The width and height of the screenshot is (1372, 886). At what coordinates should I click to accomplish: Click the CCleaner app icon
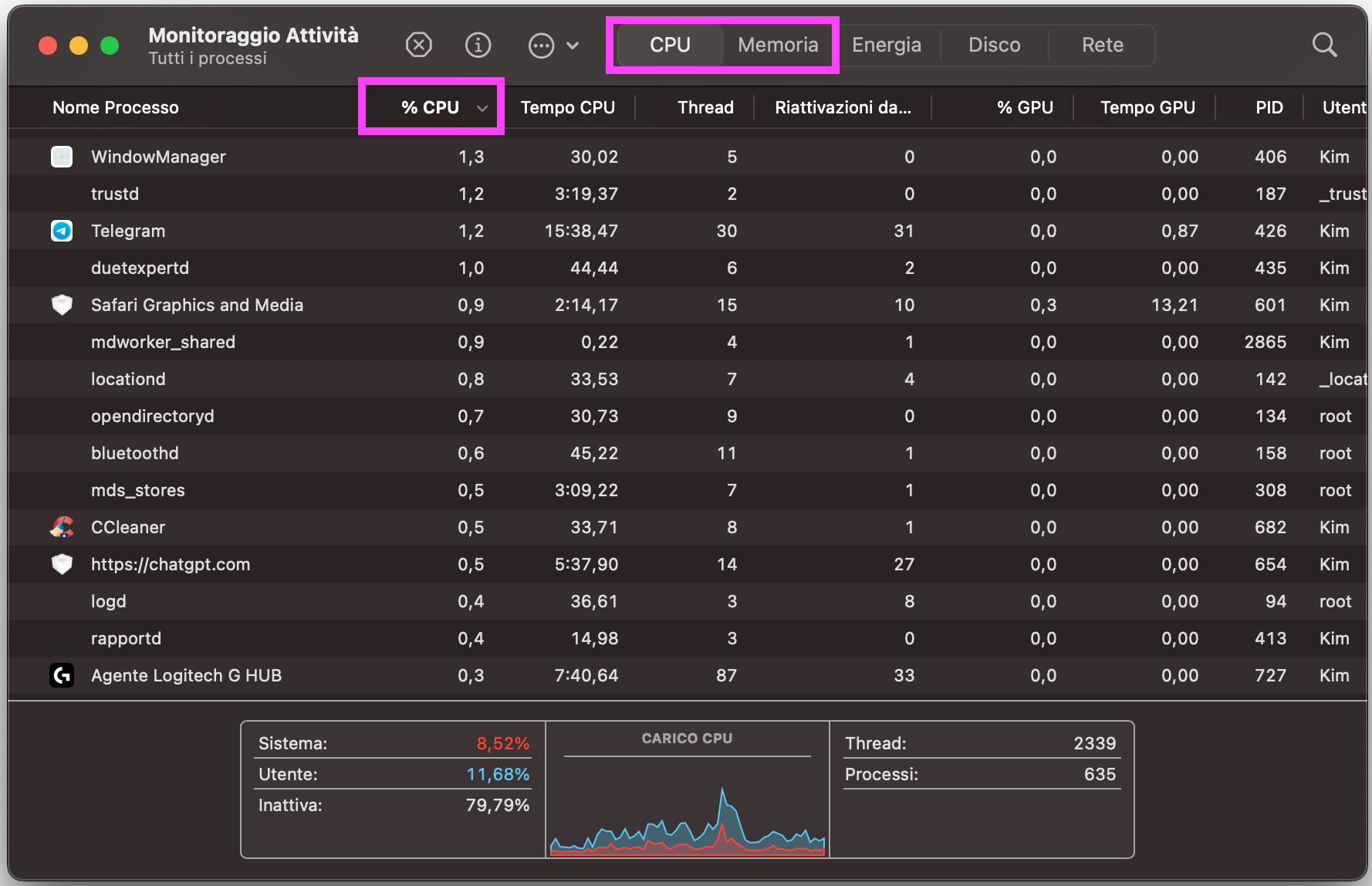62,527
